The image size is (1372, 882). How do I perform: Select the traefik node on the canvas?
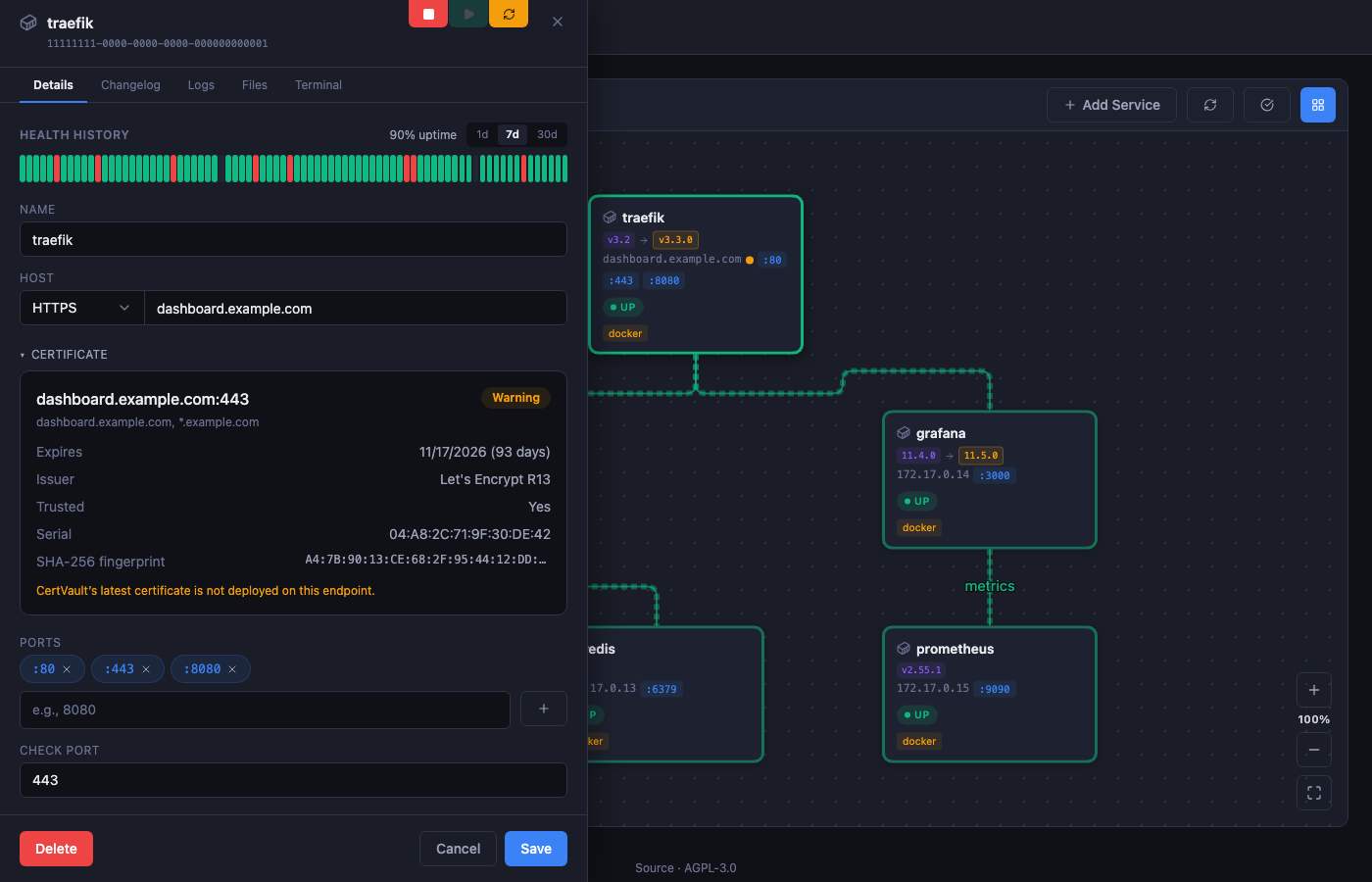click(696, 274)
